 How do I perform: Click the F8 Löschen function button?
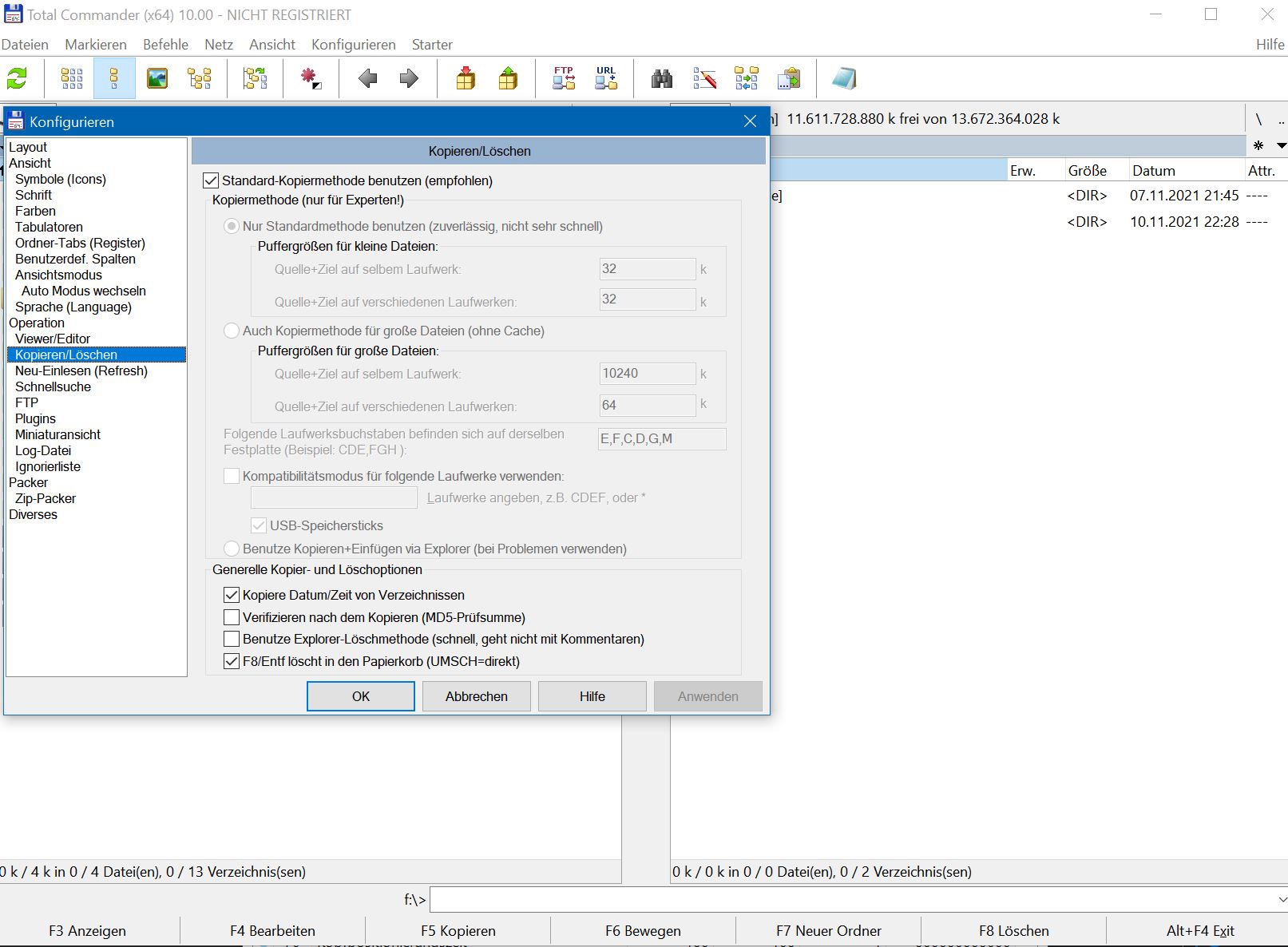coord(1014,931)
